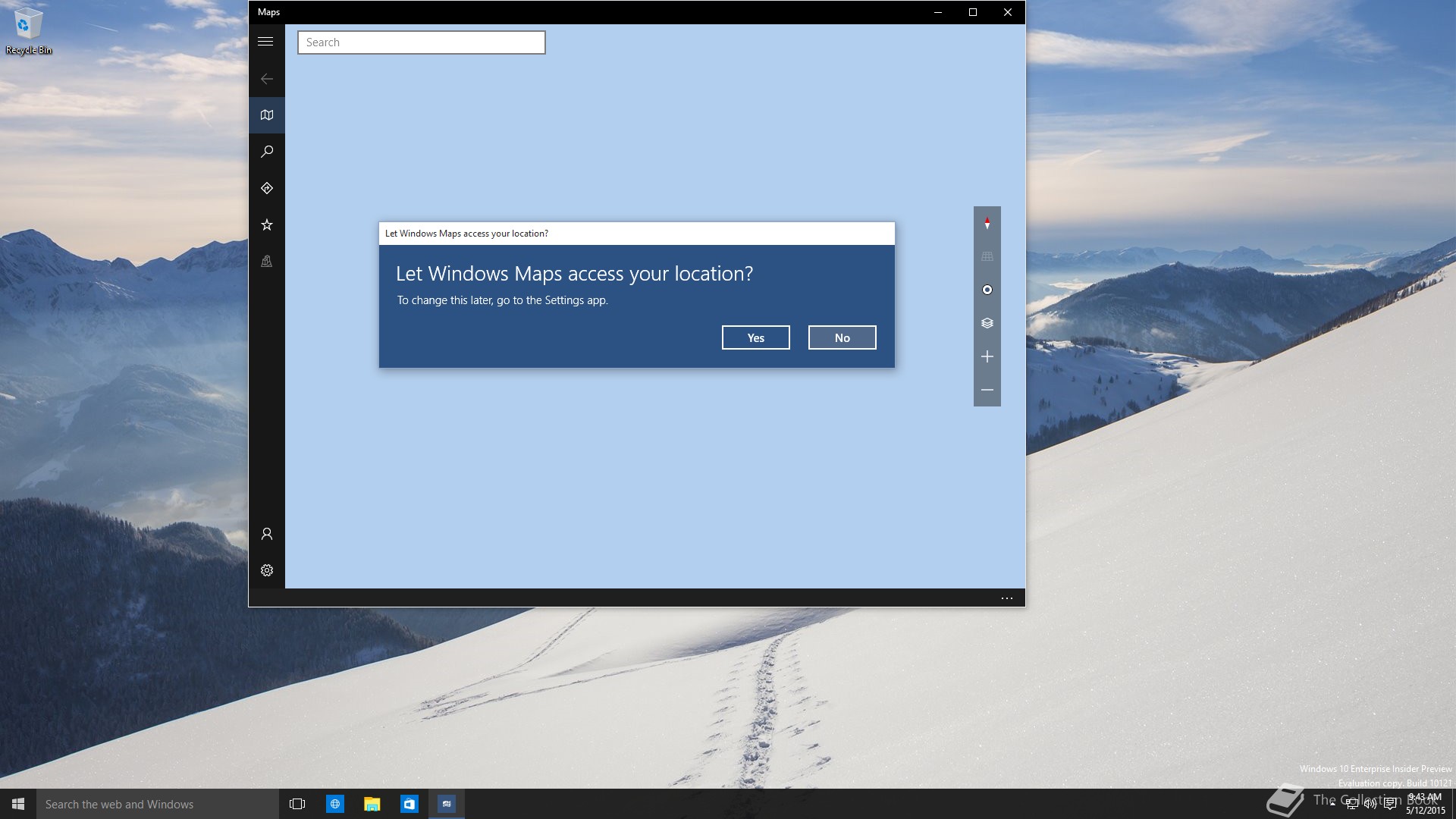Close the Maps window
This screenshot has width=1456, height=819.
point(1008,12)
